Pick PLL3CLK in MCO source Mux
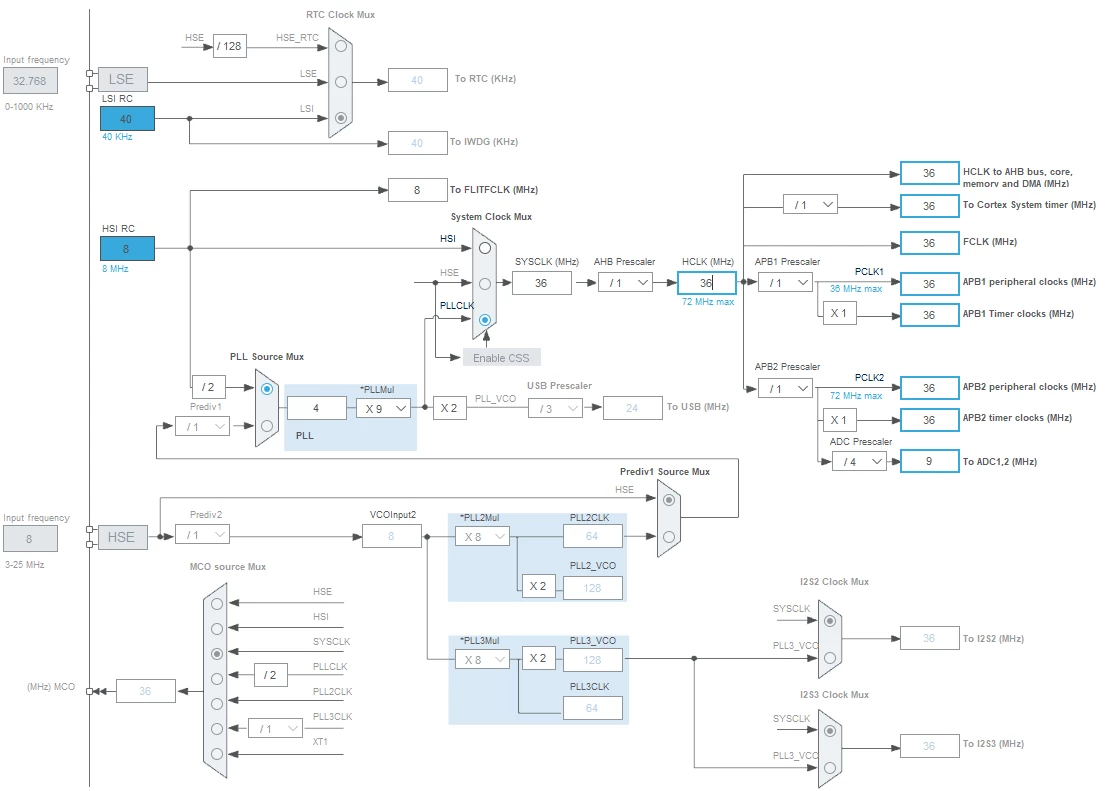The width and height of the screenshot is (1114, 791). pyautogui.click(x=217, y=728)
